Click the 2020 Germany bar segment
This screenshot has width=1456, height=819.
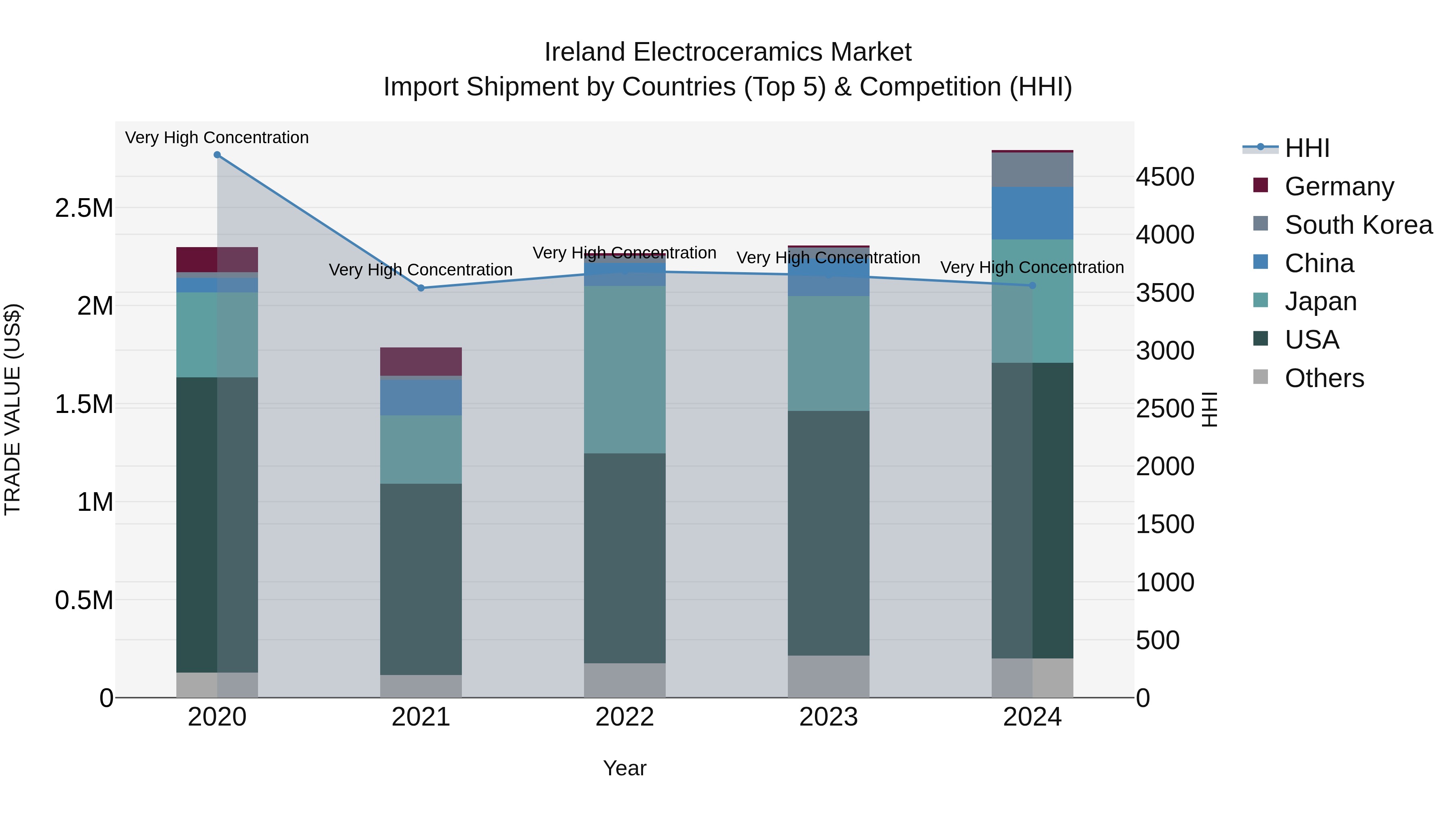pyautogui.click(x=217, y=260)
